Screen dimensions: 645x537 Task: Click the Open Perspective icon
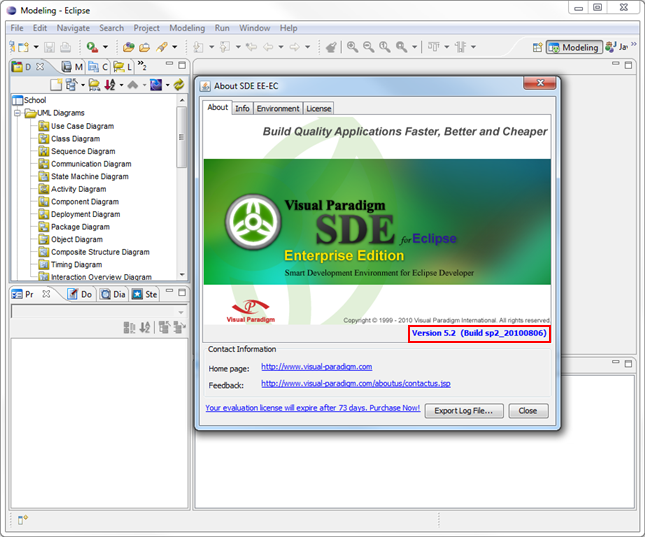click(537, 47)
